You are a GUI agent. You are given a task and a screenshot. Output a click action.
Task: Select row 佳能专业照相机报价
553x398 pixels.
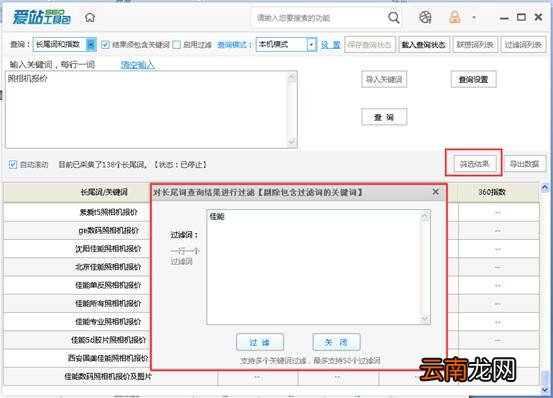pyautogui.click(x=108, y=322)
